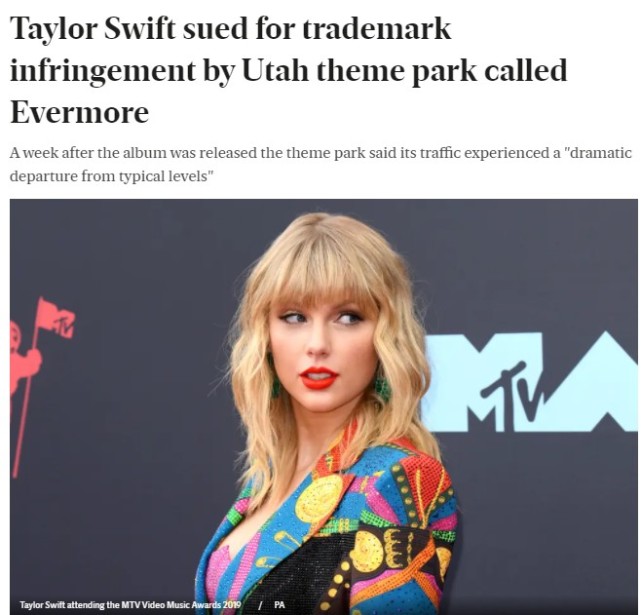
Task: Click the red MTV flag in the photo
Action: click(x=56, y=318)
